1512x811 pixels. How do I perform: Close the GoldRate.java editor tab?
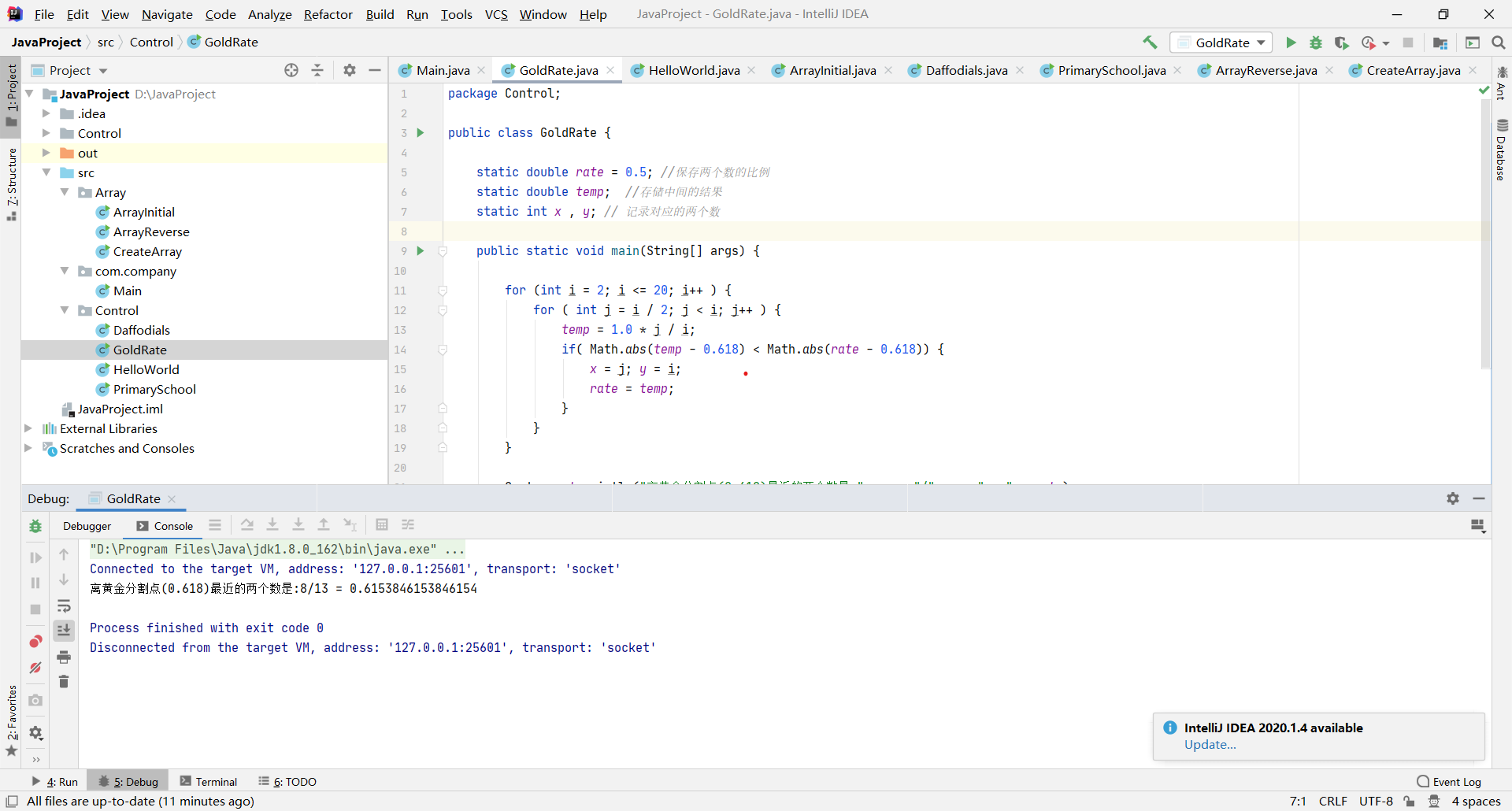click(x=610, y=70)
